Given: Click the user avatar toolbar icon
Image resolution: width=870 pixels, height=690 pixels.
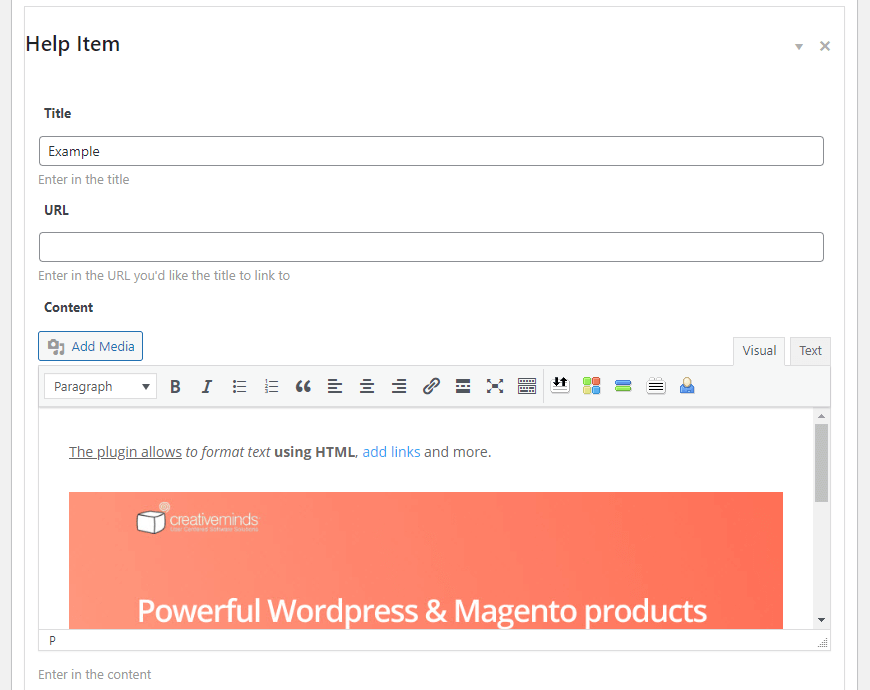Looking at the screenshot, I should [687, 385].
